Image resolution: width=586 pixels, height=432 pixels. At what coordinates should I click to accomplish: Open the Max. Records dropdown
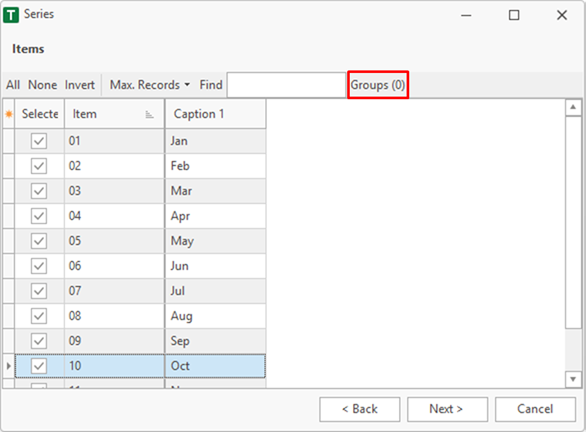pyautogui.click(x=149, y=85)
